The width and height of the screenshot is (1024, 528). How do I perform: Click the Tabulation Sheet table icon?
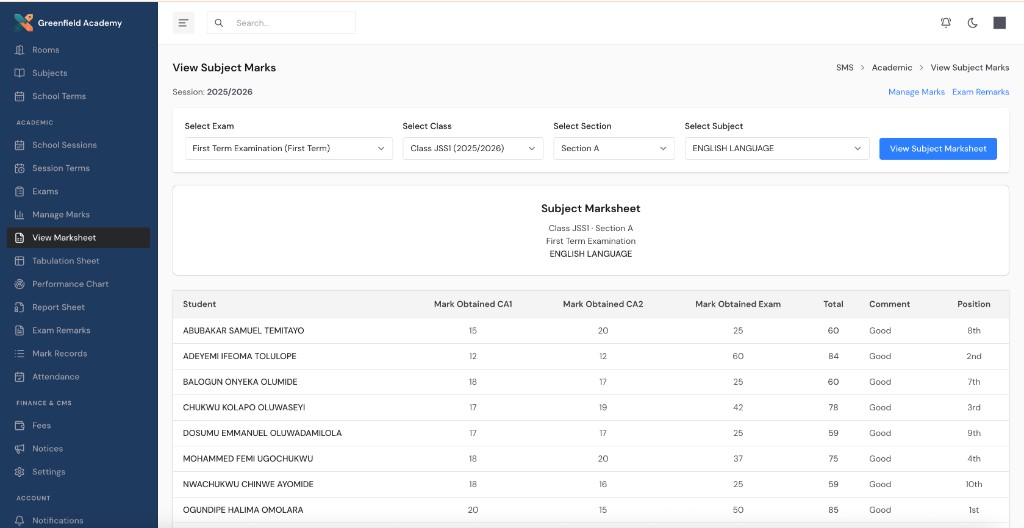pos(20,261)
